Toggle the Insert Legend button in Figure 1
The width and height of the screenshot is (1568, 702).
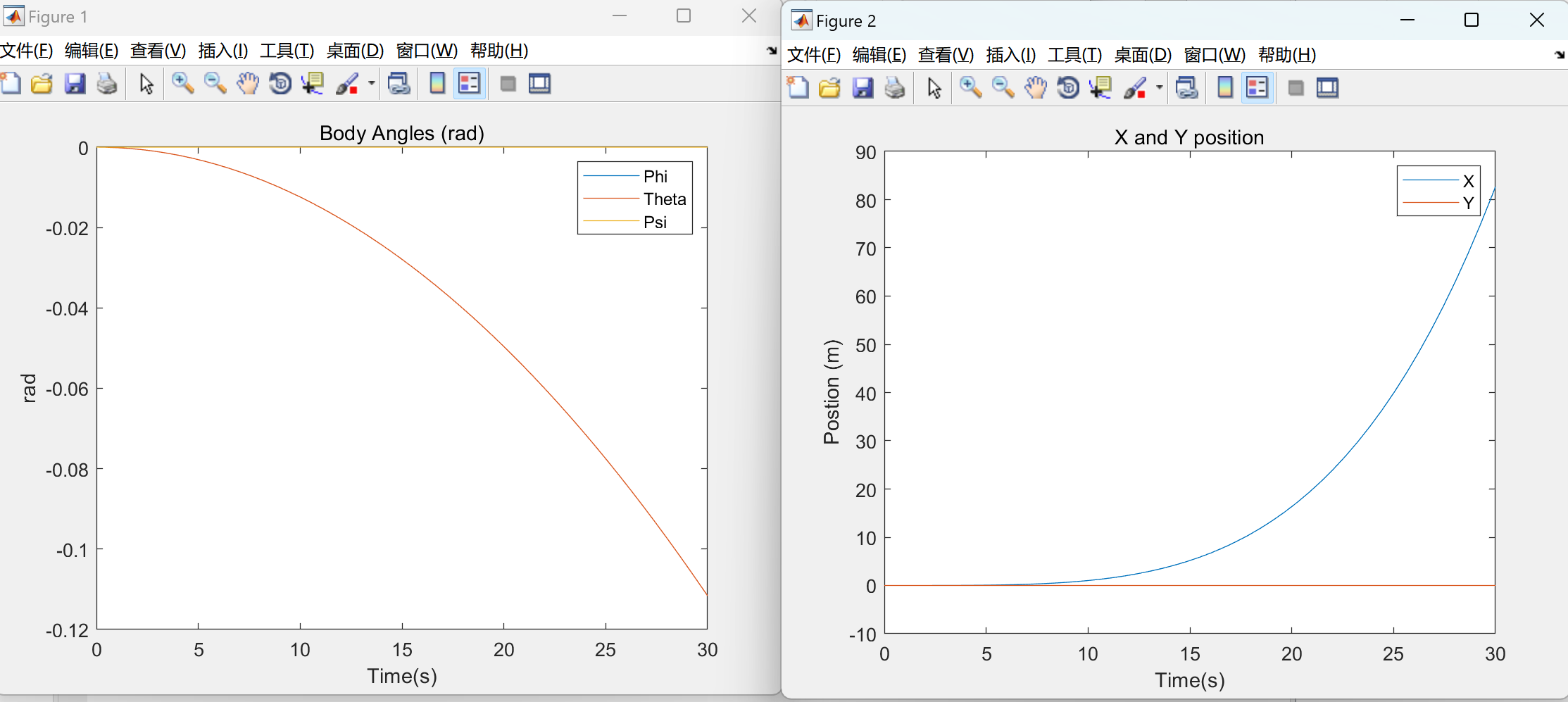tap(469, 83)
